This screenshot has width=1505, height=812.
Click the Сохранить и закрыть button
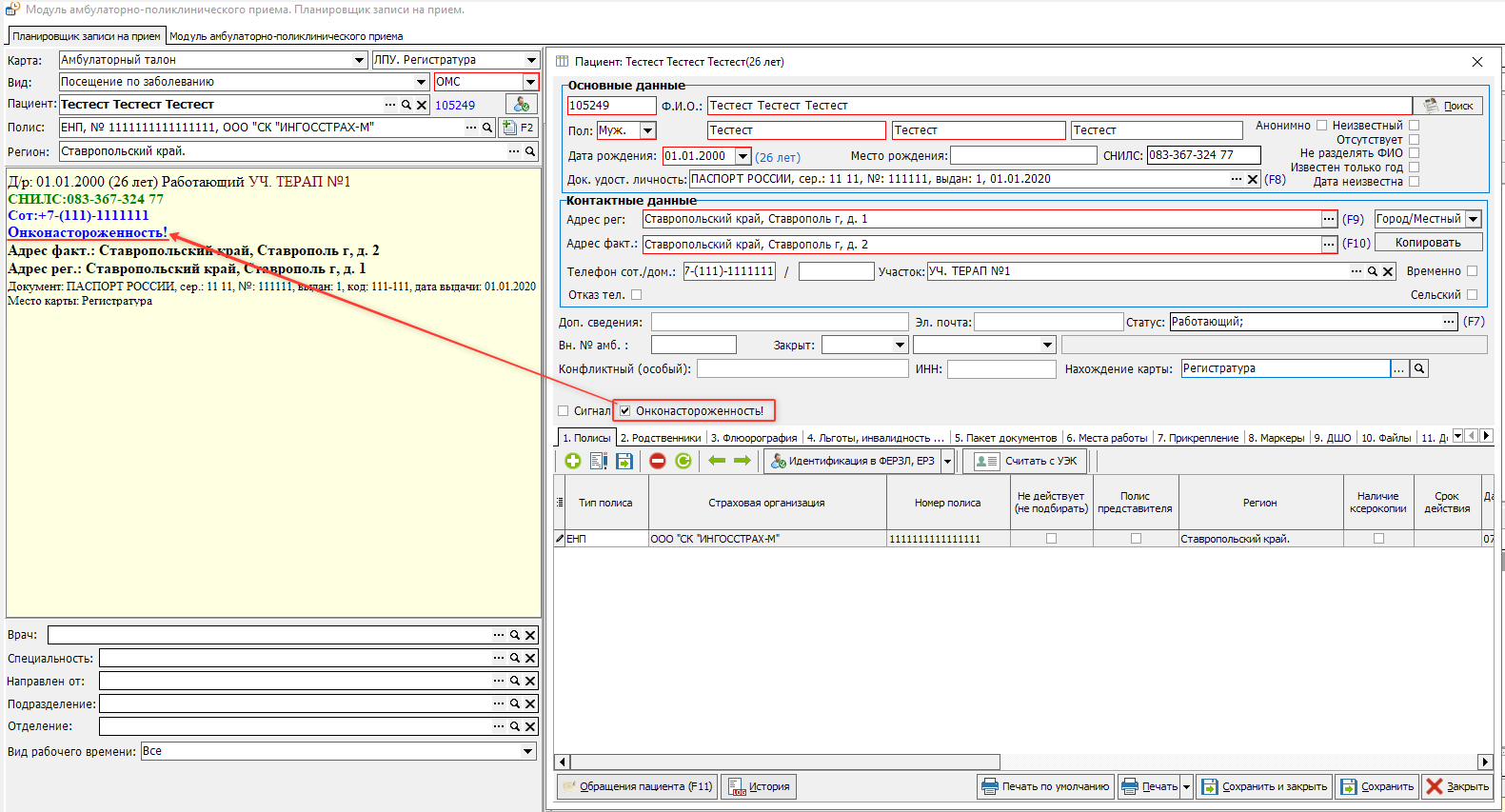pos(1264,786)
